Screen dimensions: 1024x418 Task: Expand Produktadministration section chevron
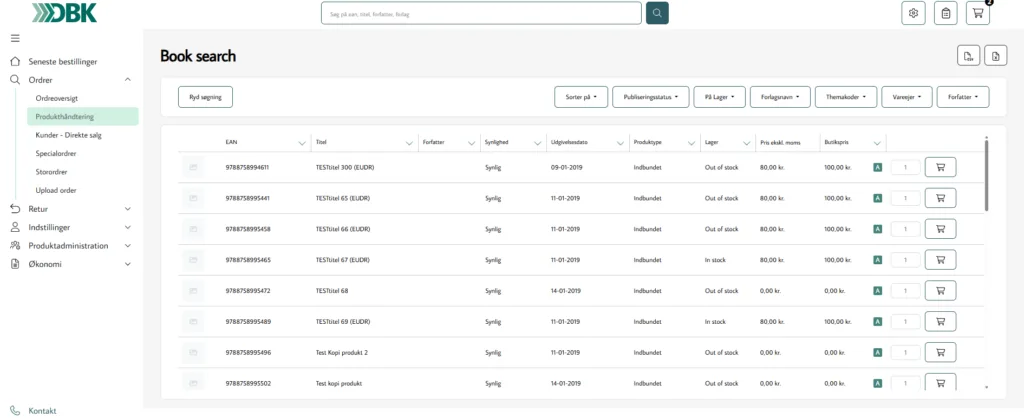point(128,246)
